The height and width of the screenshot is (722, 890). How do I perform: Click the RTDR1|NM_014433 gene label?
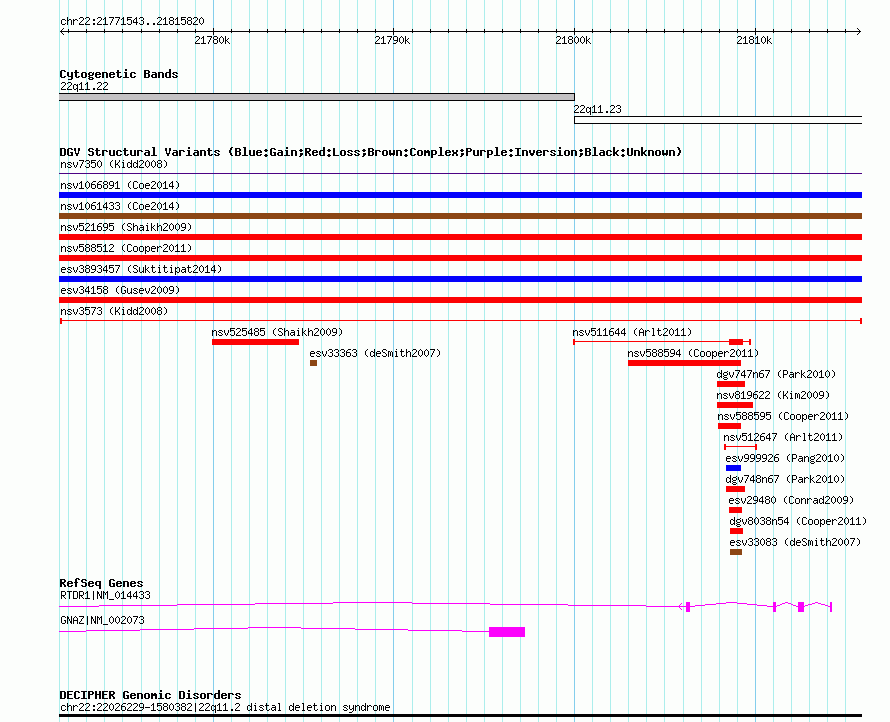point(106,596)
